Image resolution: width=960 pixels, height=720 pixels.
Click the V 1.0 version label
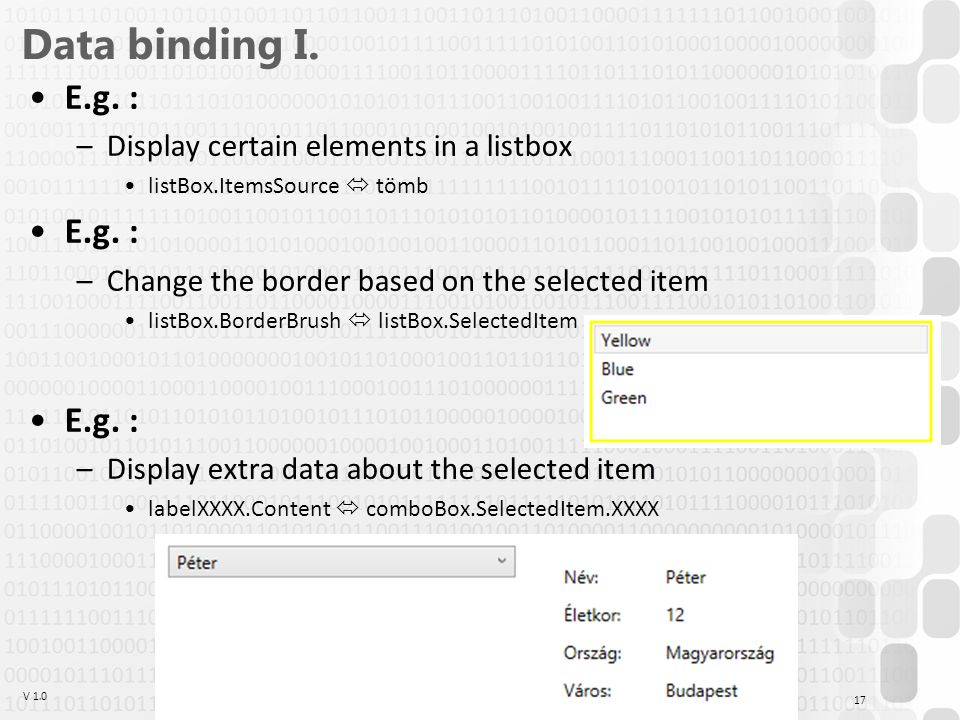(x=35, y=696)
